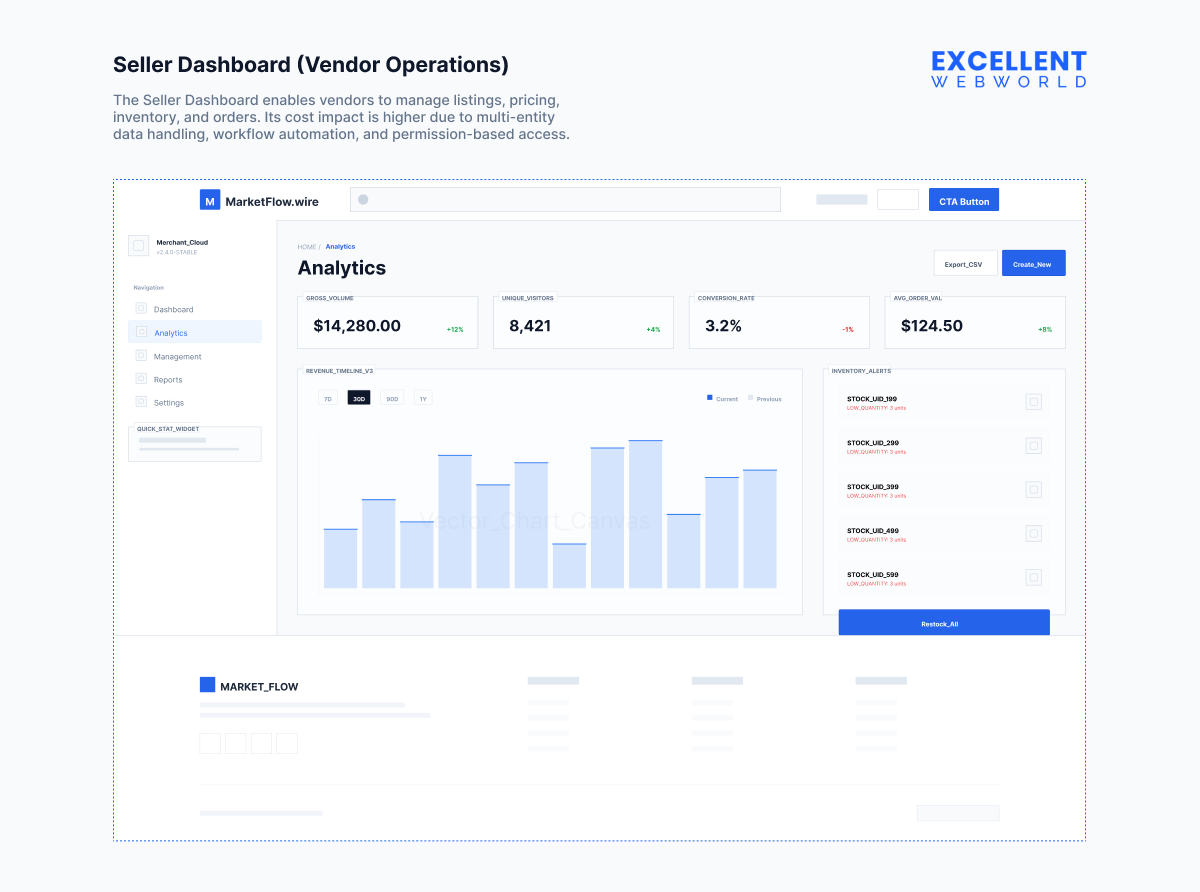Click the restock icon beside STOCK_UID_199

pyautogui.click(x=1033, y=402)
